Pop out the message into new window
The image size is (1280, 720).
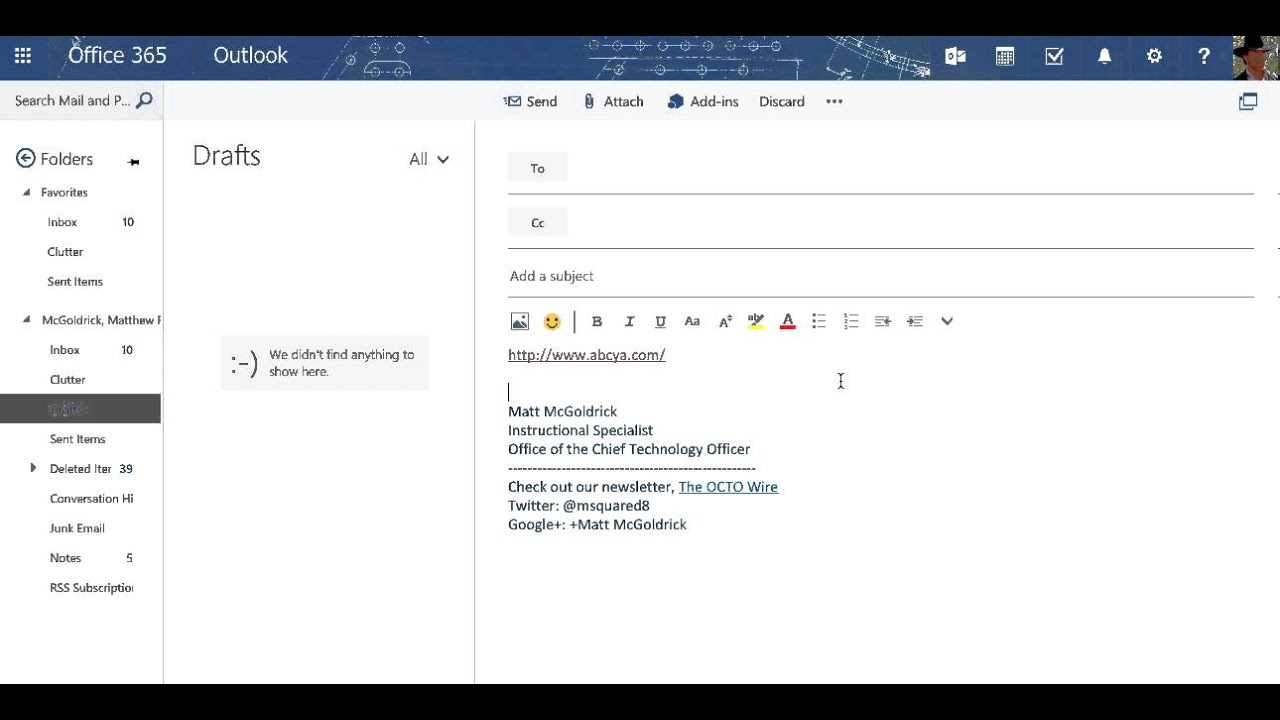point(1248,101)
